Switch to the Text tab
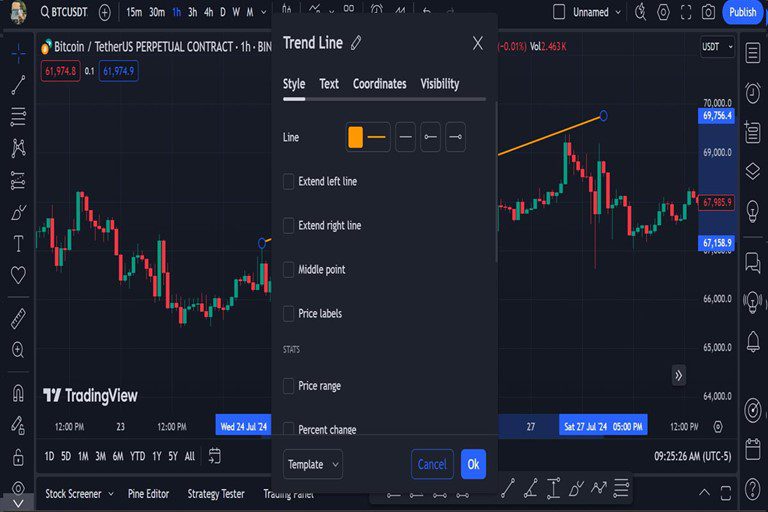 [329, 84]
